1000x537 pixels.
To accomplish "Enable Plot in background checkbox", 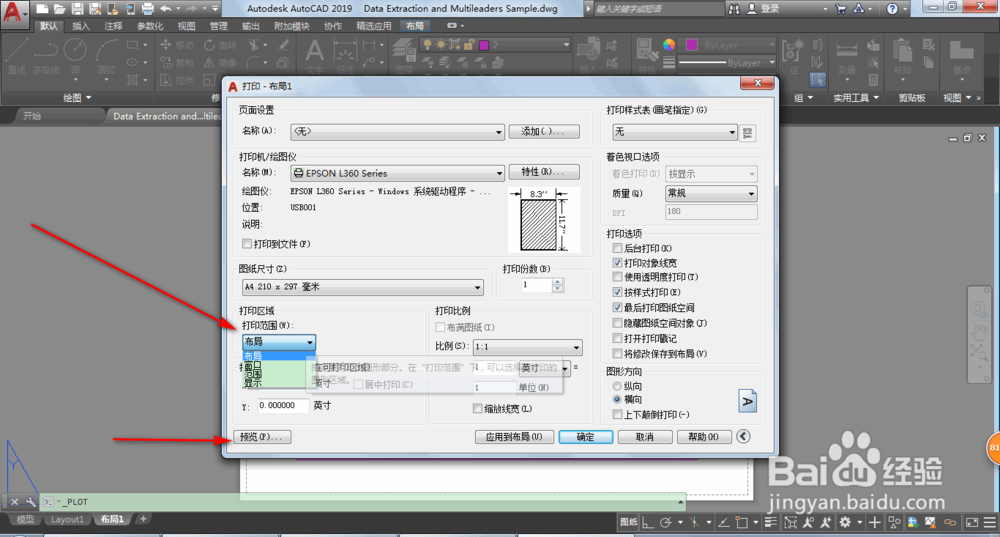I will point(617,248).
